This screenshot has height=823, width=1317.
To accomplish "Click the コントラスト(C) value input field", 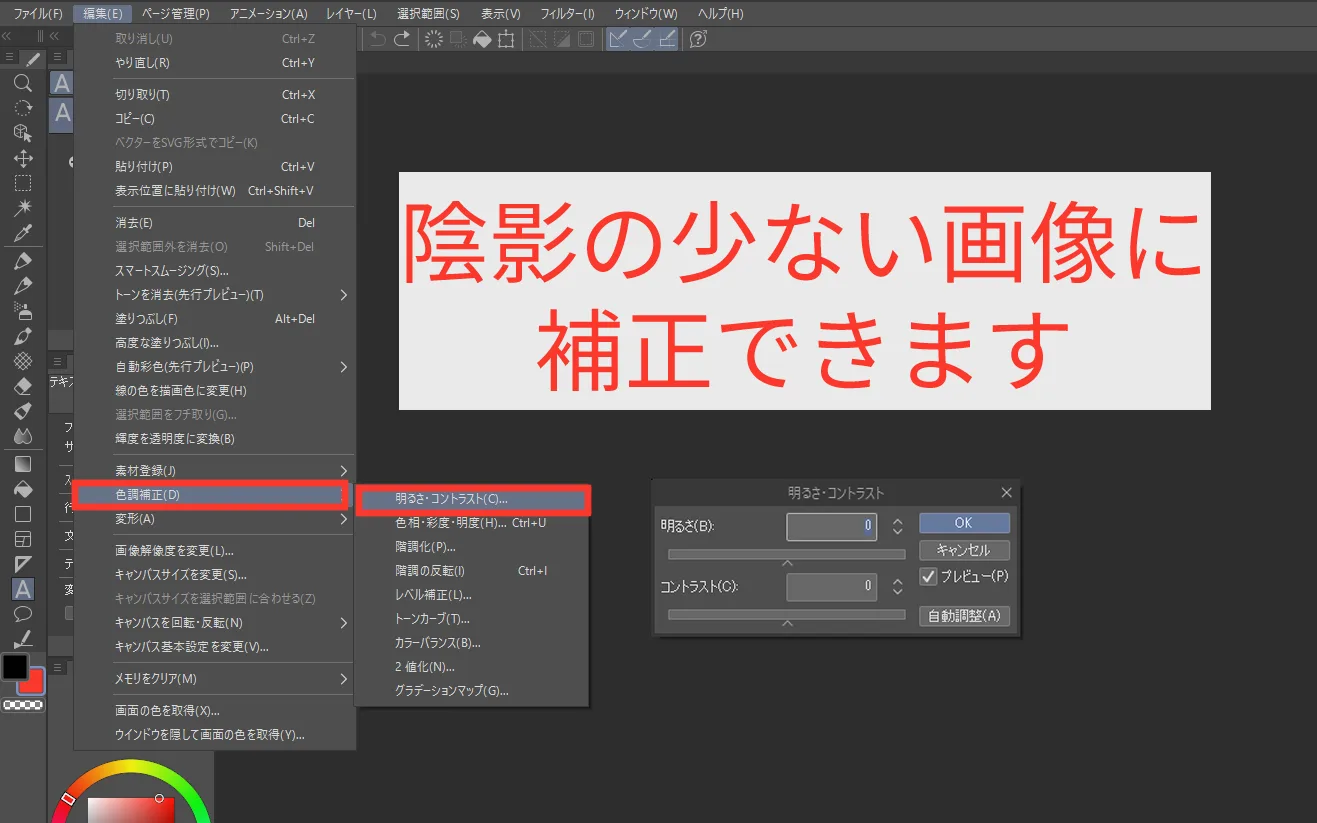I will (x=832, y=587).
